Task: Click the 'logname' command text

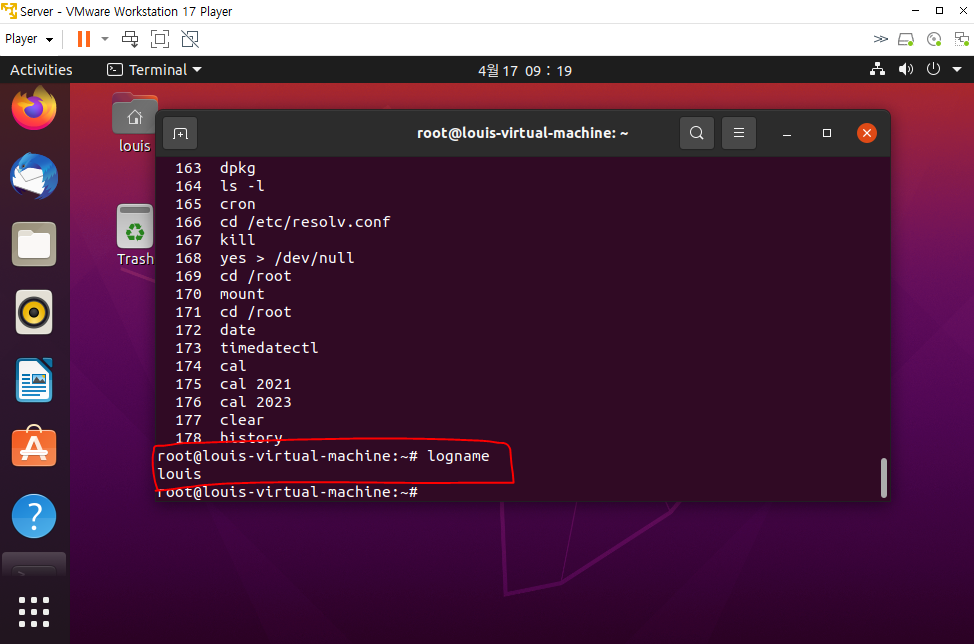Action: click(x=458, y=456)
